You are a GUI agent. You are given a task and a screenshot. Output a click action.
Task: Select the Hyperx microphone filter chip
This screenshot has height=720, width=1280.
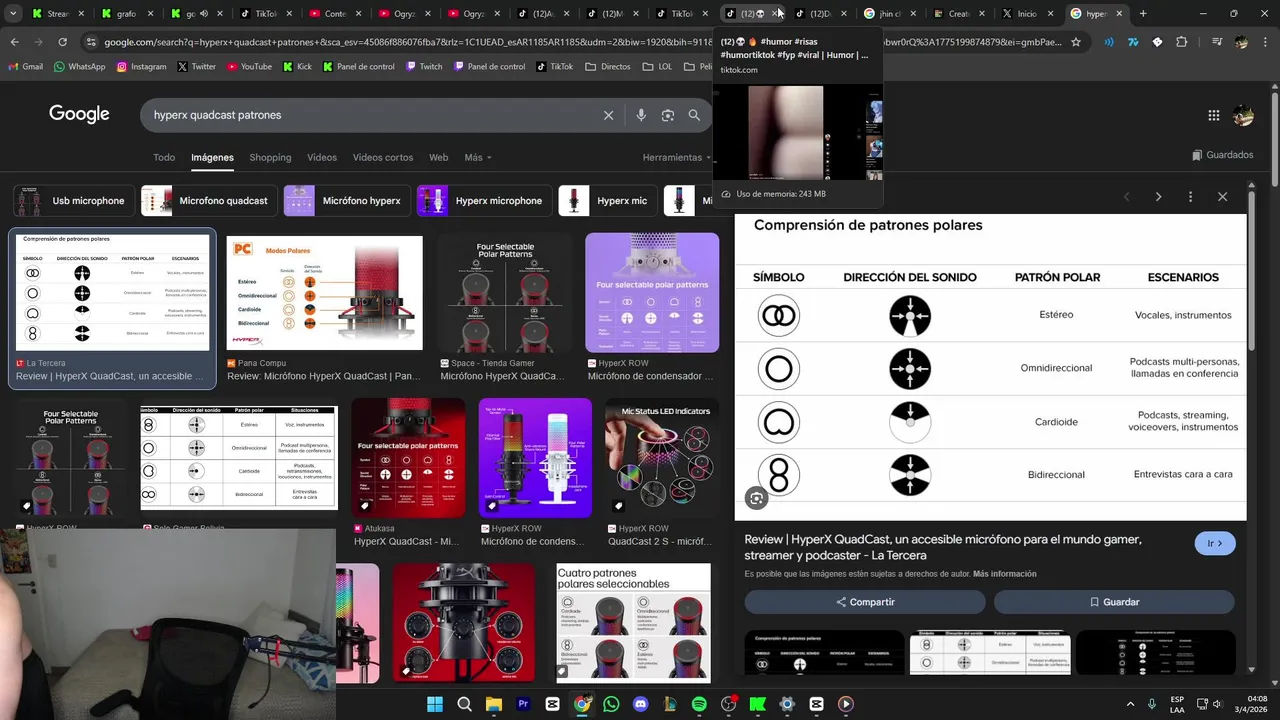(484, 201)
